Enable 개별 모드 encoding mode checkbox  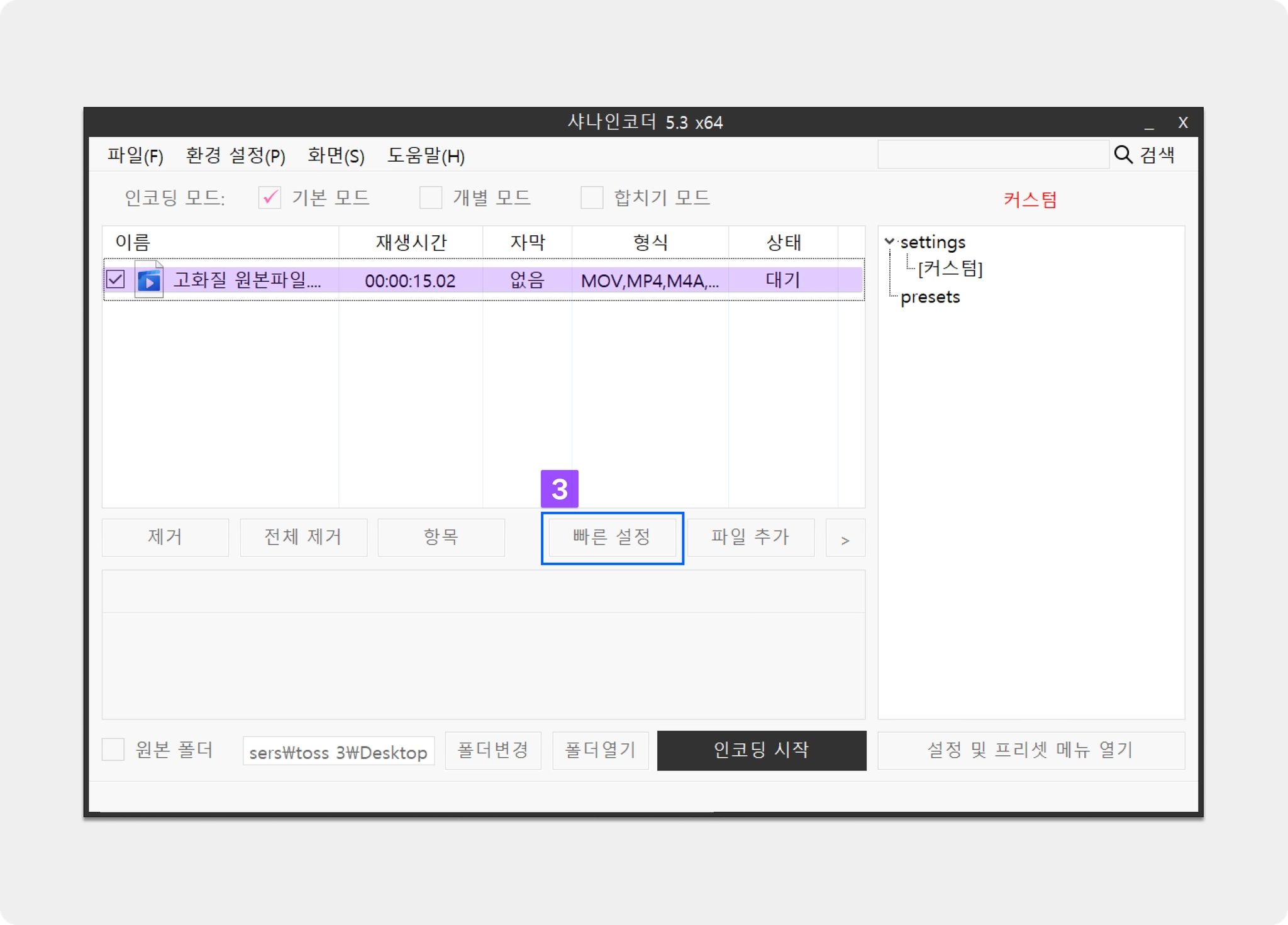[x=431, y=198]
